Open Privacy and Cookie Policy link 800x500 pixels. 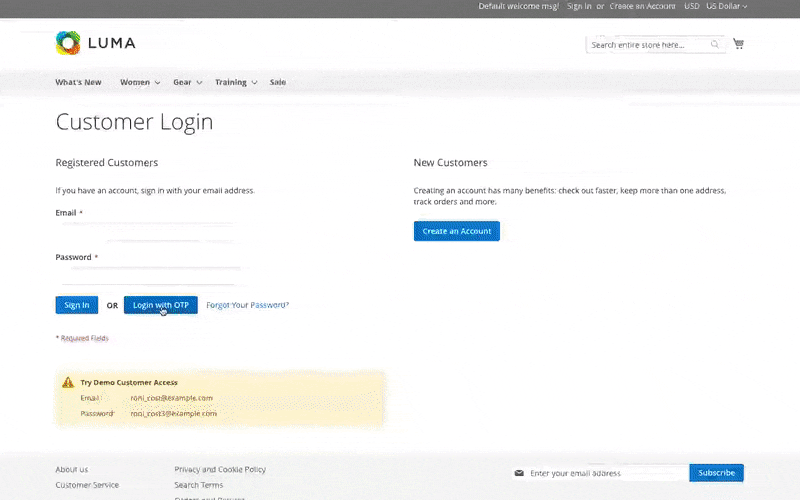[x=220, y=469]
